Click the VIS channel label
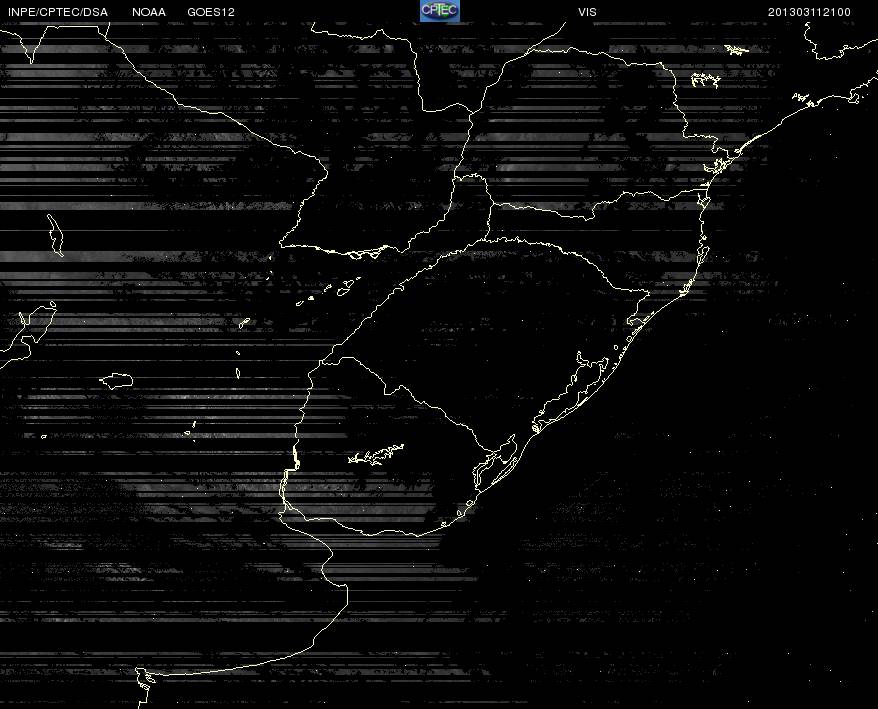 pyautogui.click(x=587, y=12)
